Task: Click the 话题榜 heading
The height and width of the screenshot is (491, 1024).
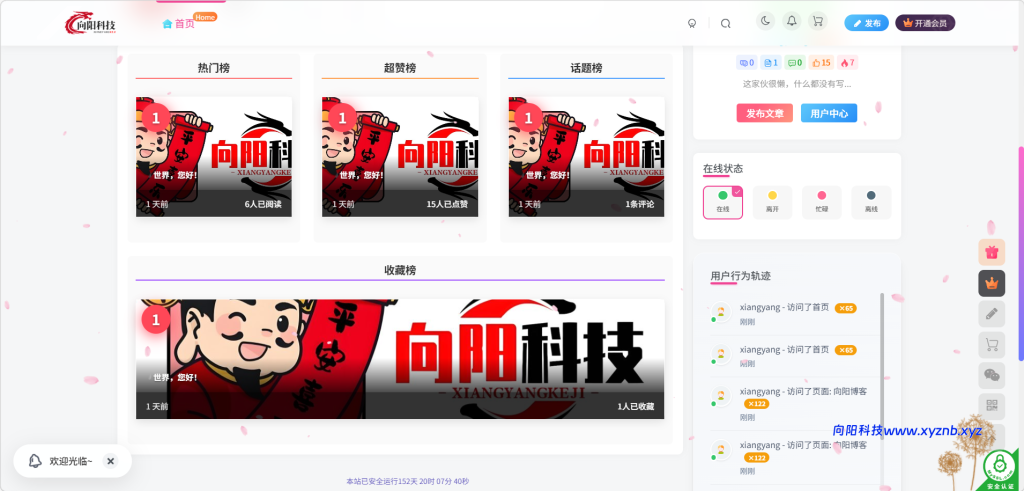Action: pyautogui.click(x=586, y=68)
